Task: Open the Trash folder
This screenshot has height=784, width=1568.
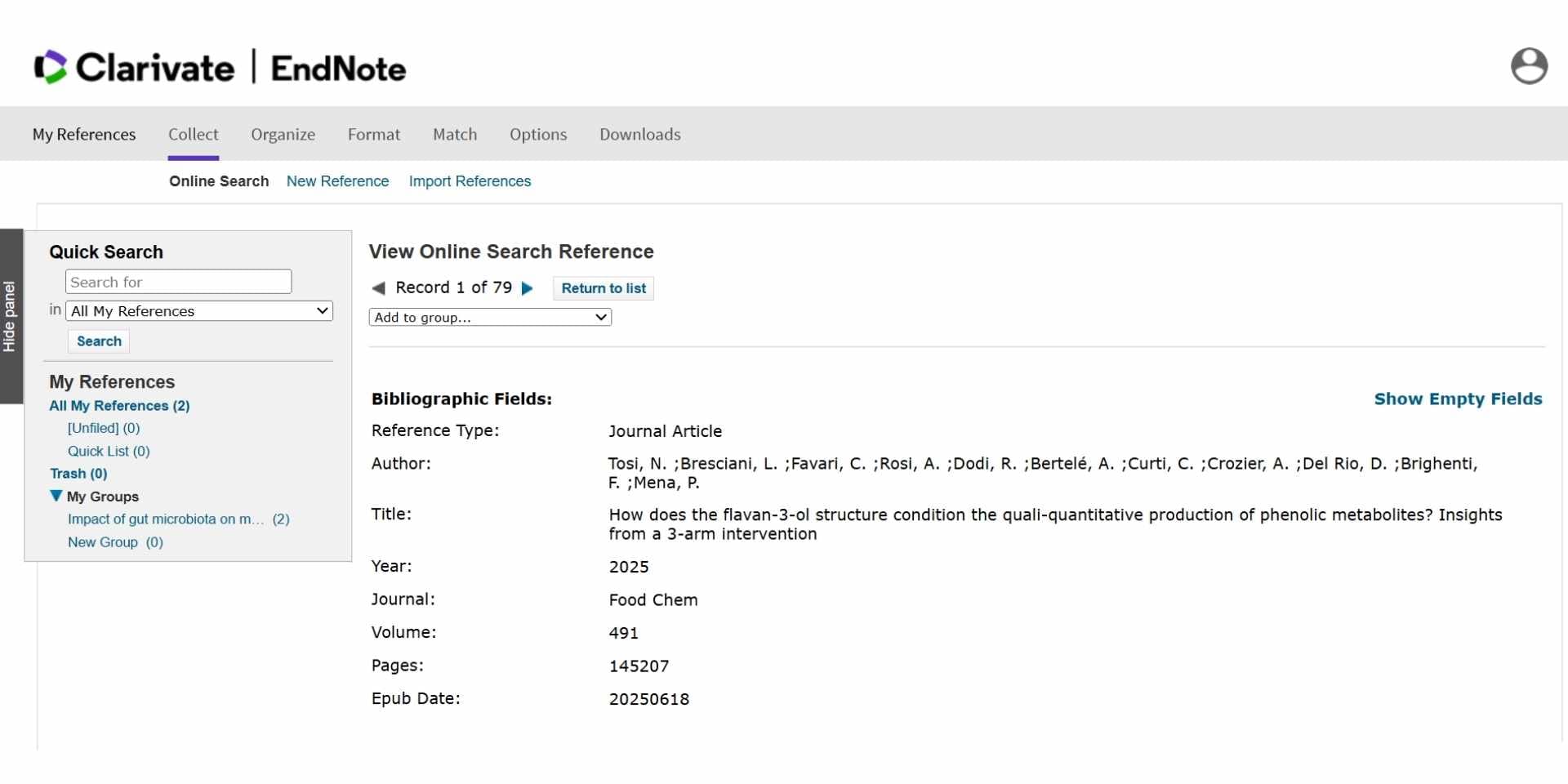Action: [78, 473]
